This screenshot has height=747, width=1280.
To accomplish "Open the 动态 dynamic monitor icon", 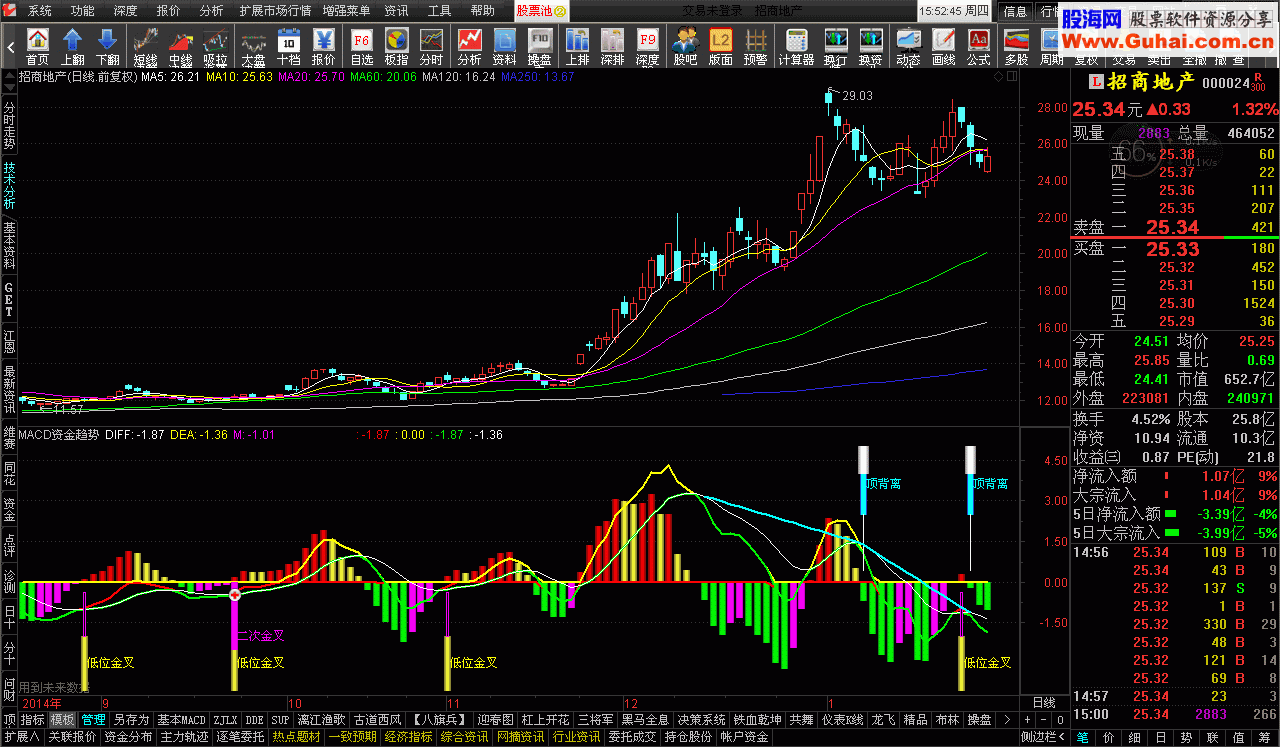I will (908, 46).
